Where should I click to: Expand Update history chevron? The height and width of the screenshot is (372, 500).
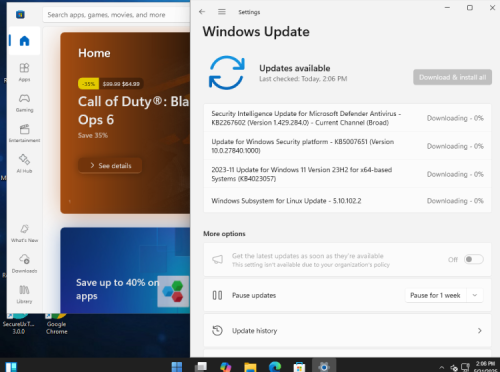click(x=479, y=330)
